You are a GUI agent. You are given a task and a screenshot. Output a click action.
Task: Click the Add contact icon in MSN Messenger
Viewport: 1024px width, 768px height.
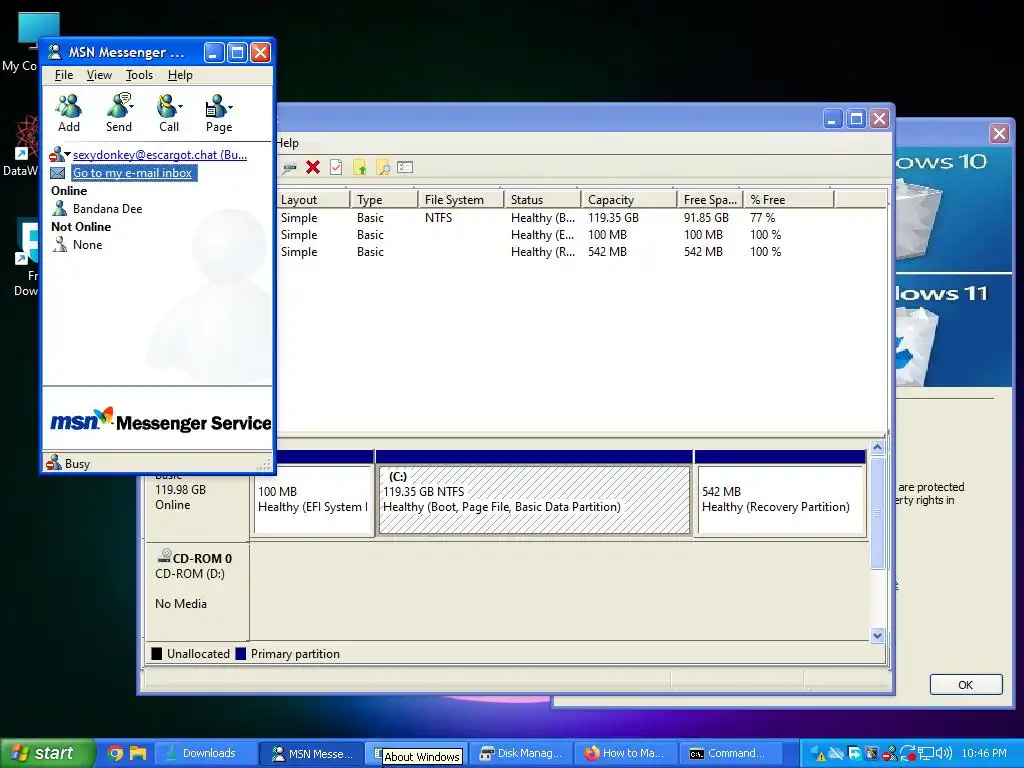(69, 106)
